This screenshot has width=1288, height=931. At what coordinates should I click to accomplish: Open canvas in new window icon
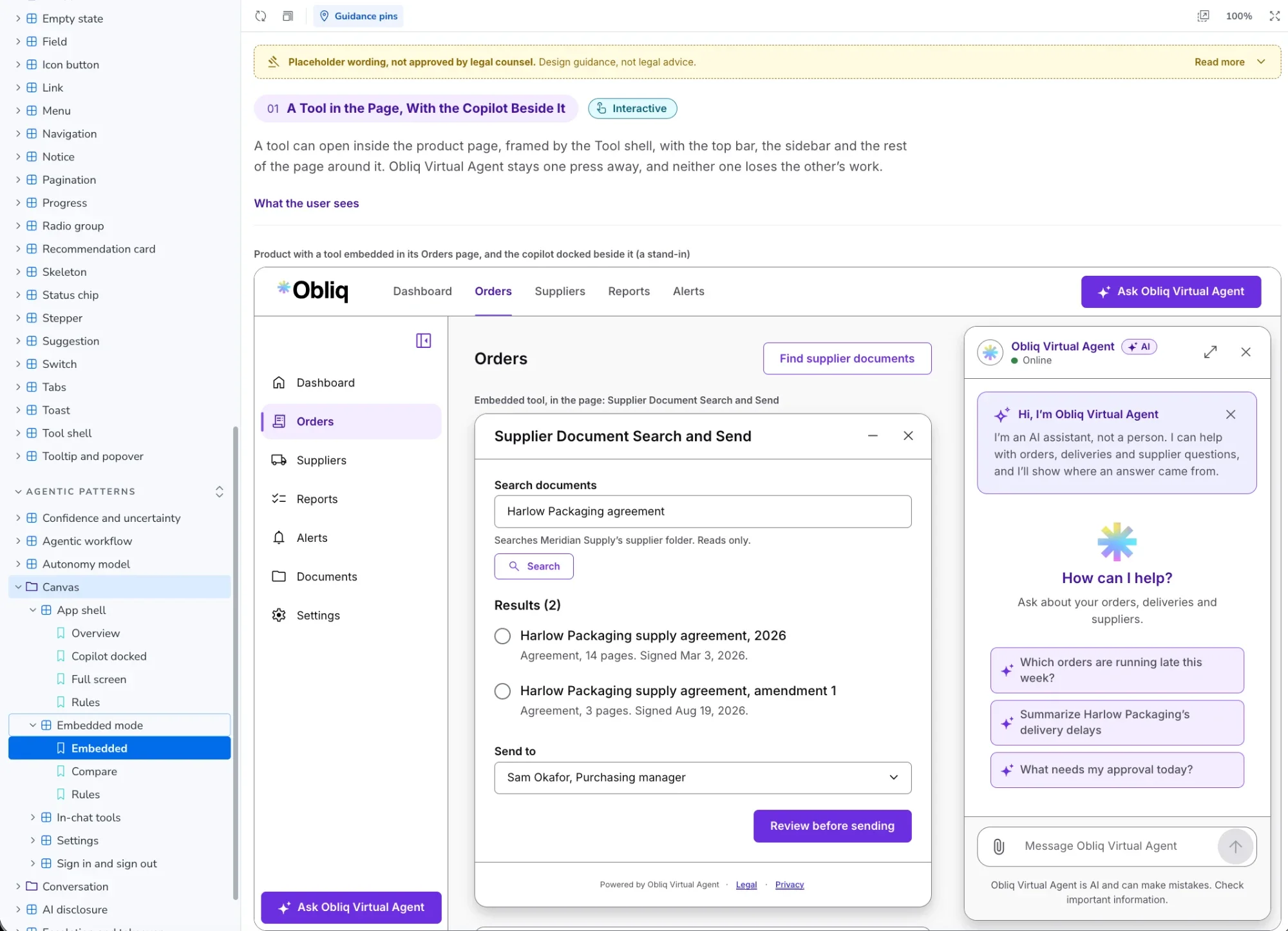[x=1203, y=16]
